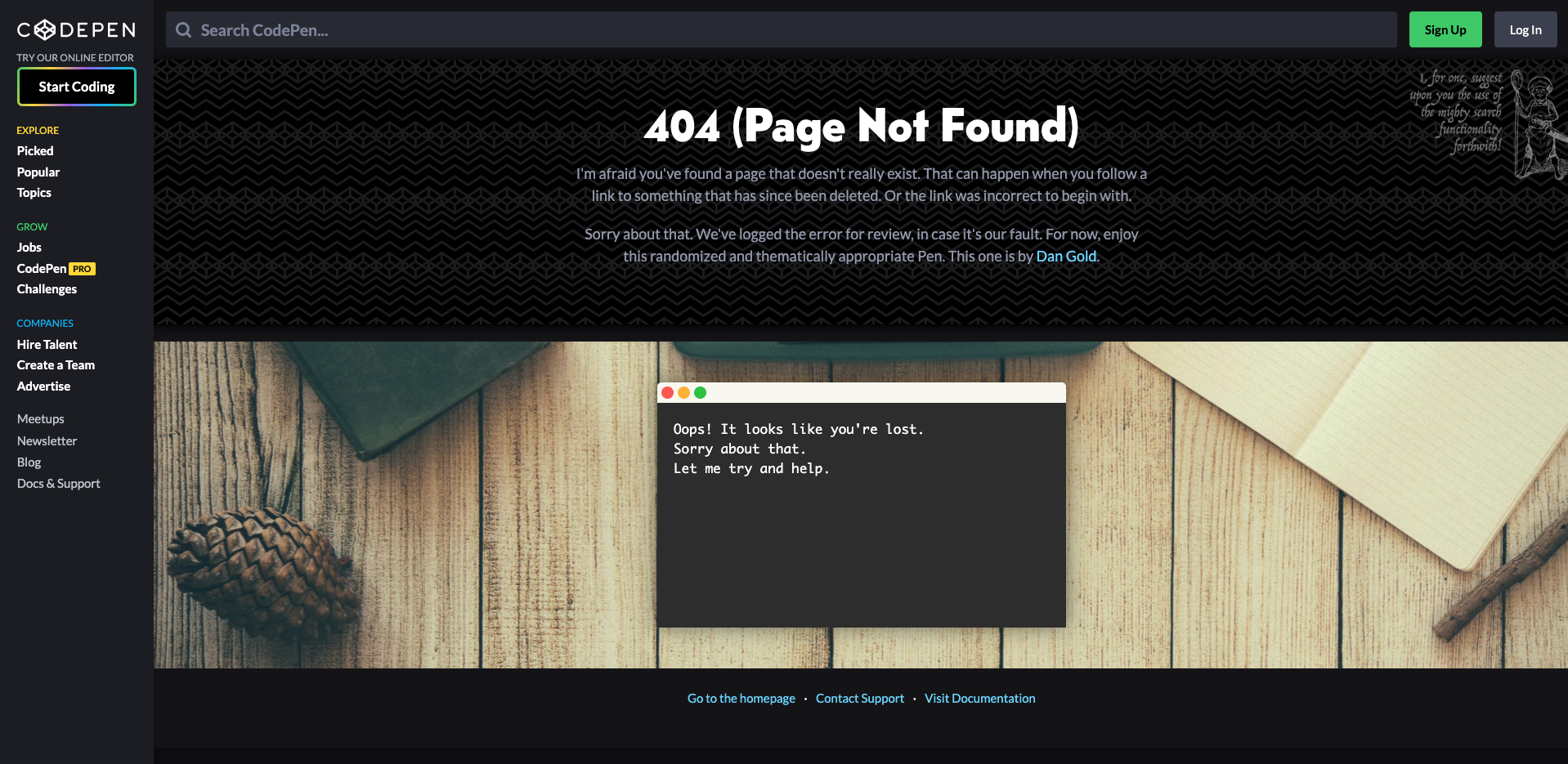Click the yellow traffic light dot in terminal pen
This screenshot has height=764, width=1568.
(x=684, y=393)
